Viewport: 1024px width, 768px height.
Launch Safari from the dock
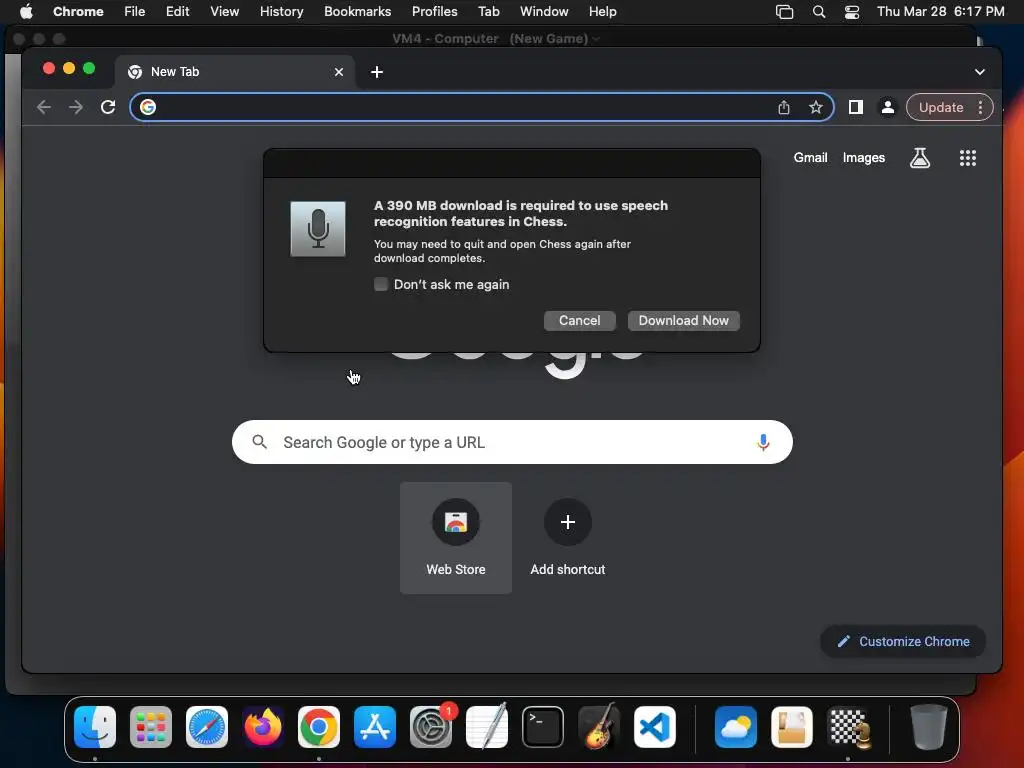click(x=207, y=727)
